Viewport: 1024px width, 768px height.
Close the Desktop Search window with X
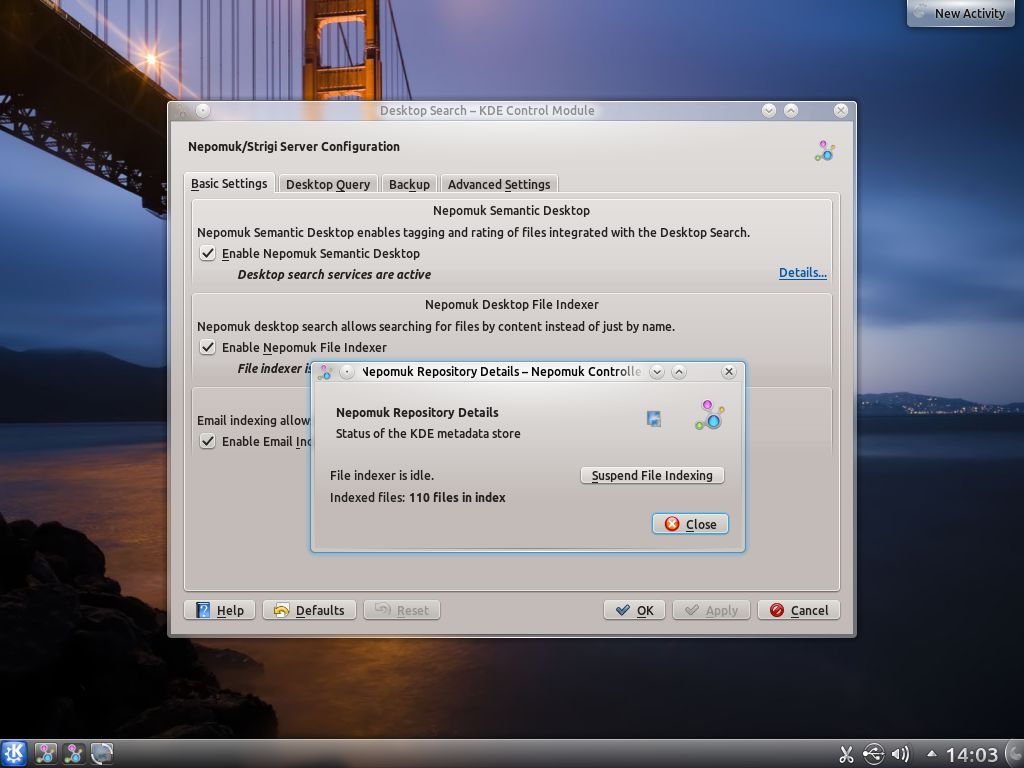[841, 111]
